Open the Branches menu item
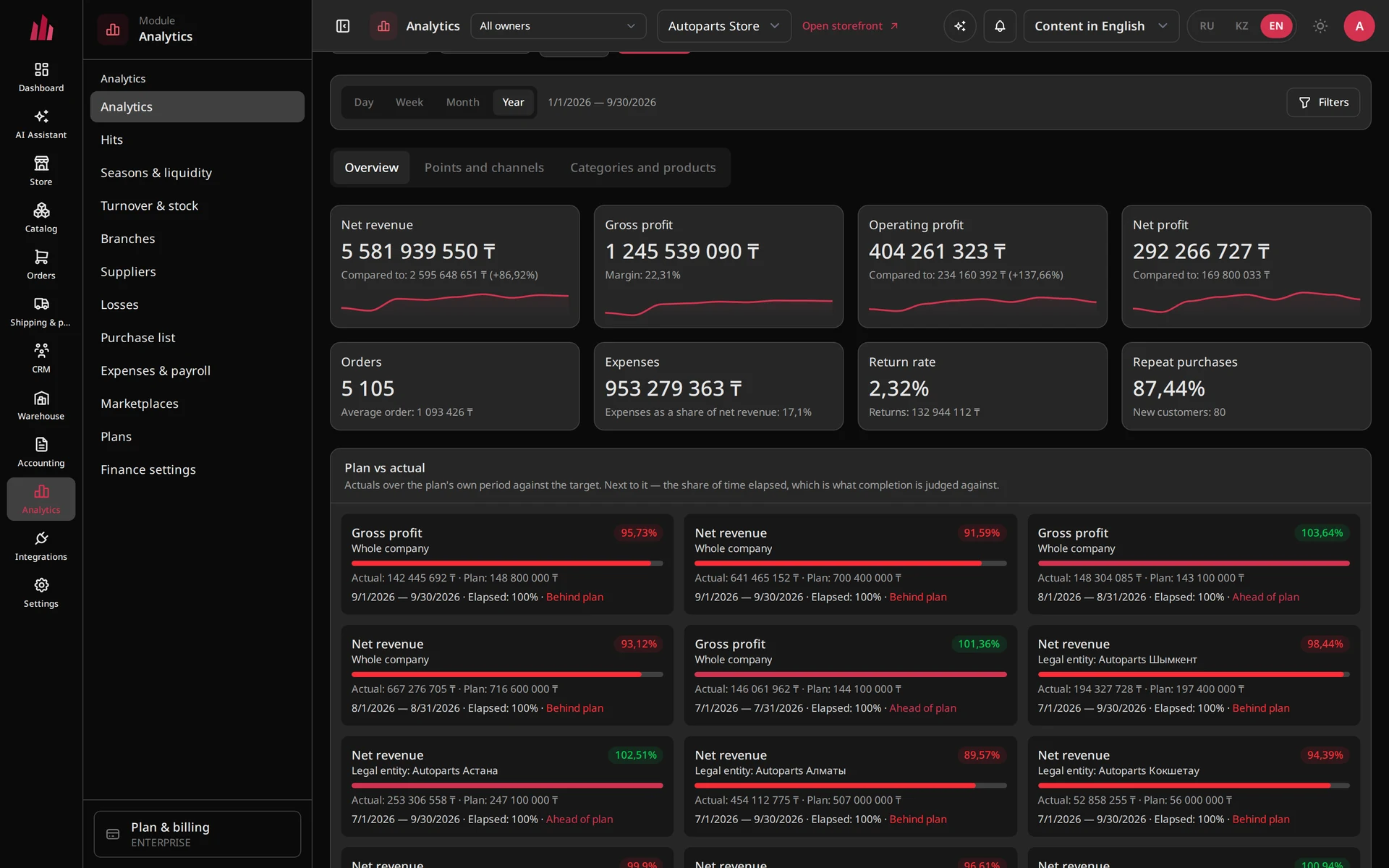 coord(197,239)
